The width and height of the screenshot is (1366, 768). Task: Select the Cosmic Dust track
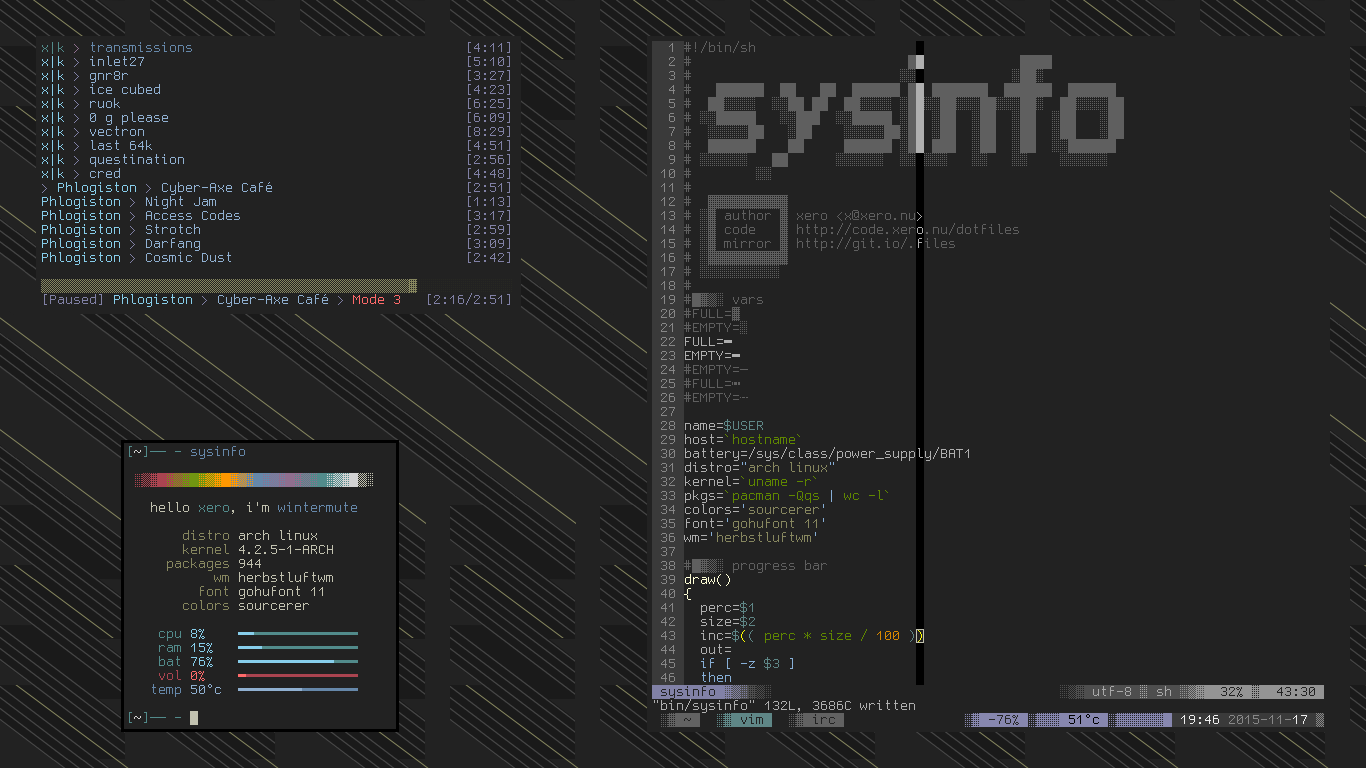pyautogui.click(x=188, y=258)
